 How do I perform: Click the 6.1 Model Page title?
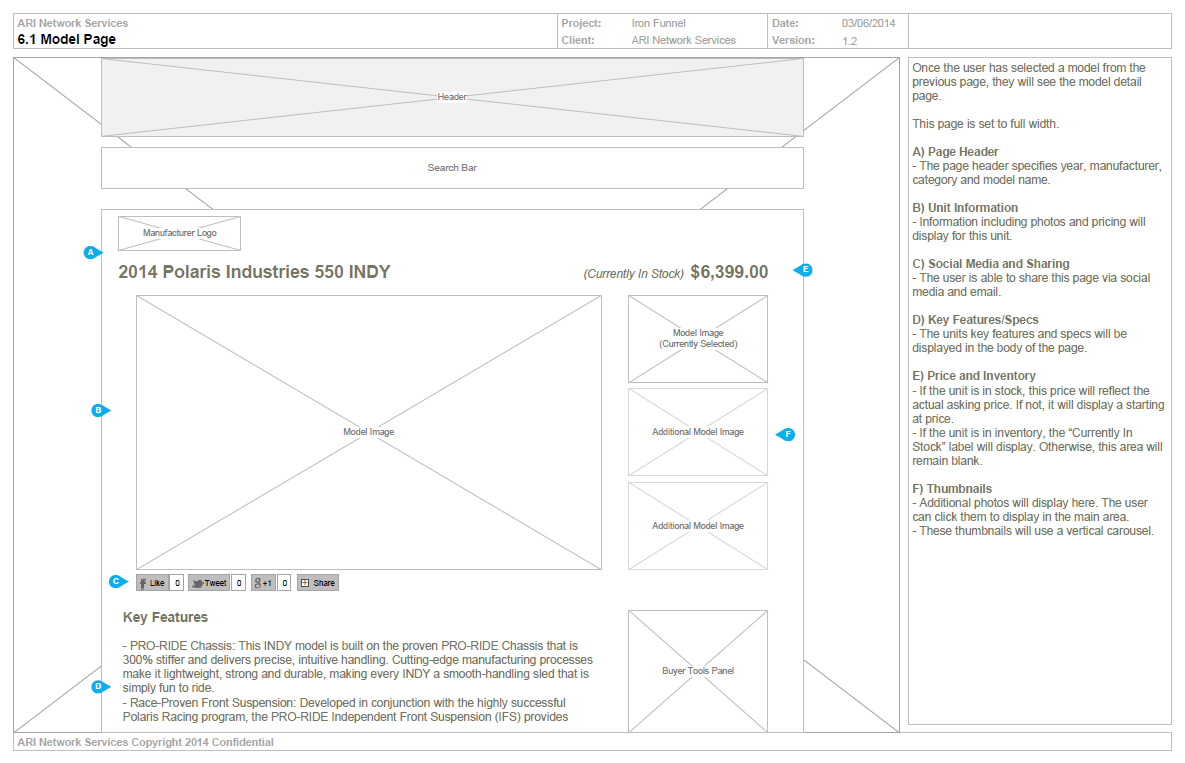[x=67, y=39]
